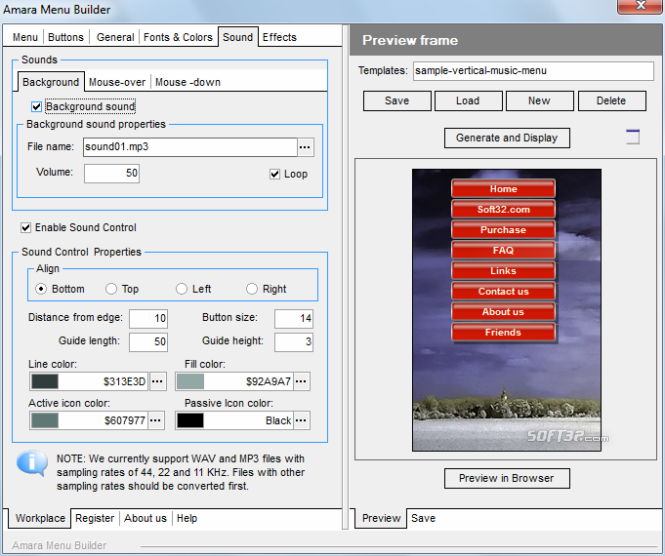Click the blue info speech-bubble icon

[32, 463]
